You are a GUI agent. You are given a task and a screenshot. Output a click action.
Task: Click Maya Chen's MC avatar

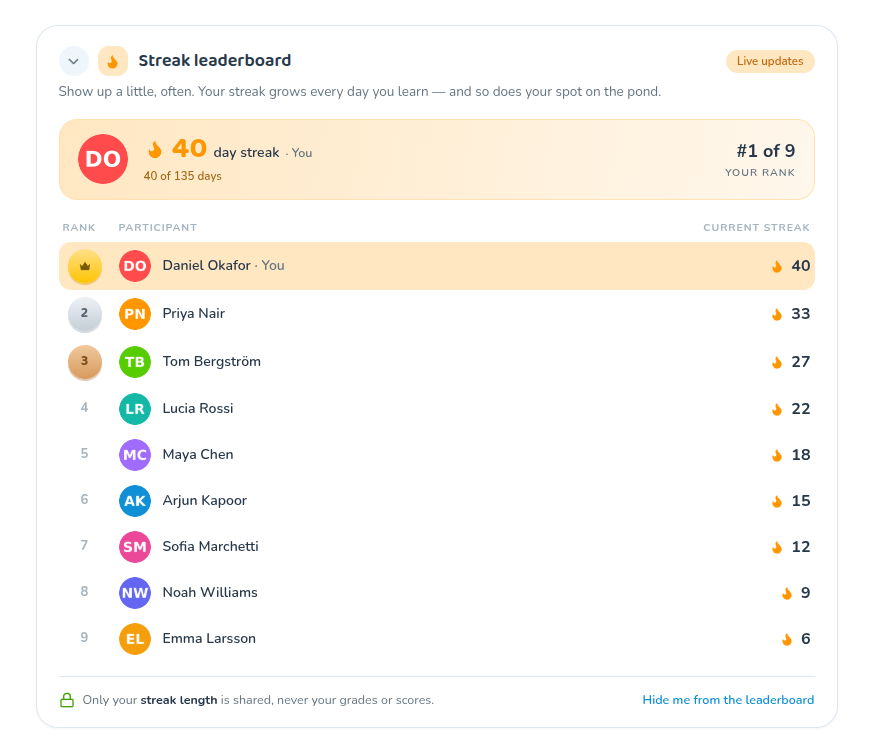pyautogui.click(x=135, y=455)
